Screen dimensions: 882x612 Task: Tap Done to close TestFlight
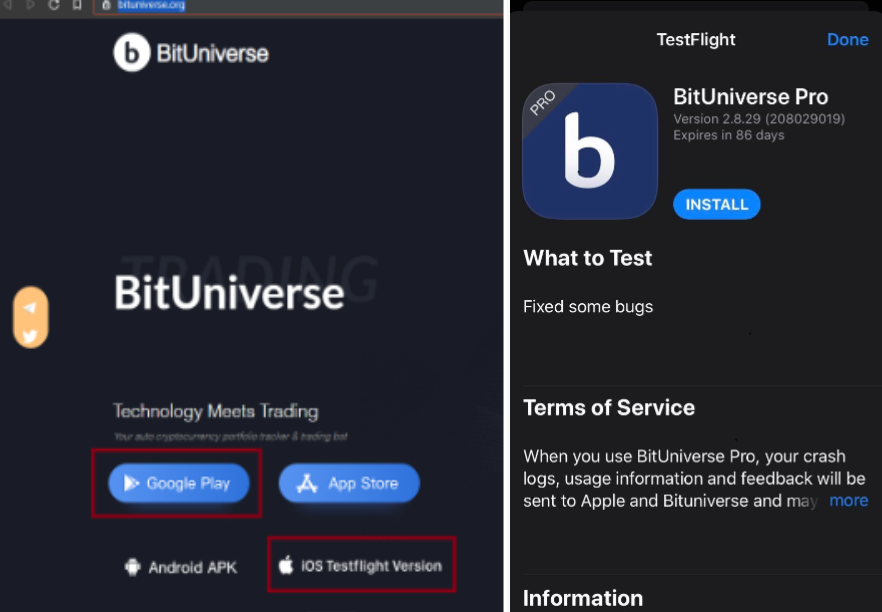point(847,40)
